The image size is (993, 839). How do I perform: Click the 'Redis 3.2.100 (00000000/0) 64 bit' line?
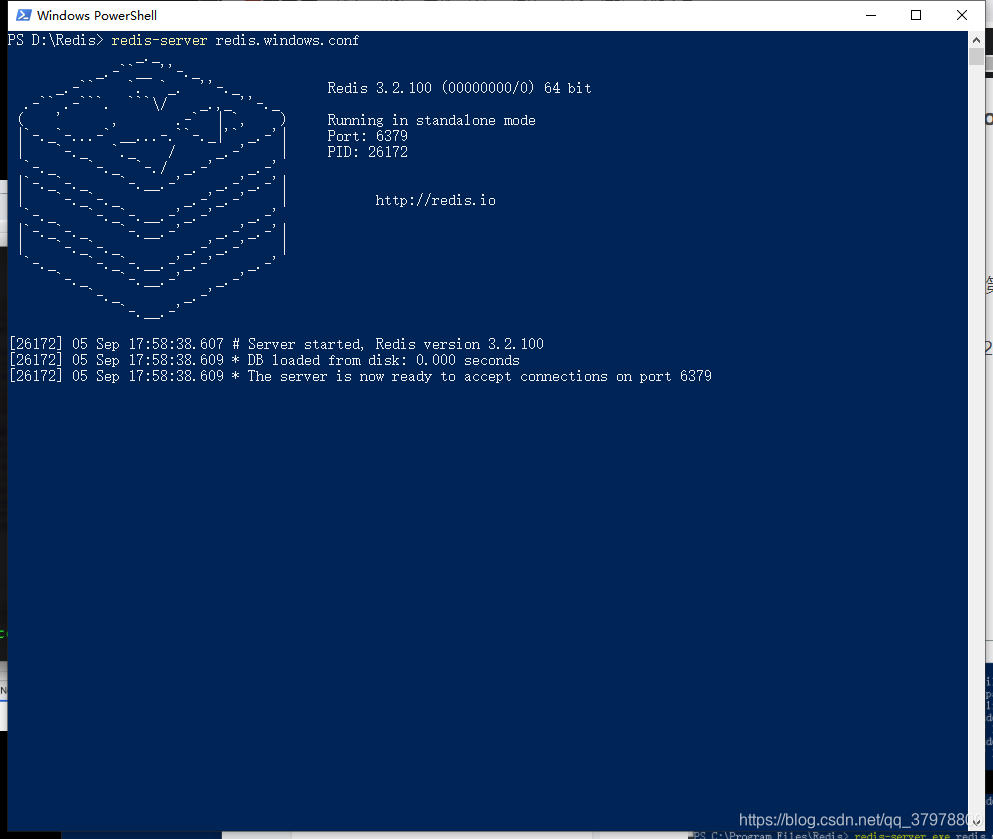[x=459, y=88]
